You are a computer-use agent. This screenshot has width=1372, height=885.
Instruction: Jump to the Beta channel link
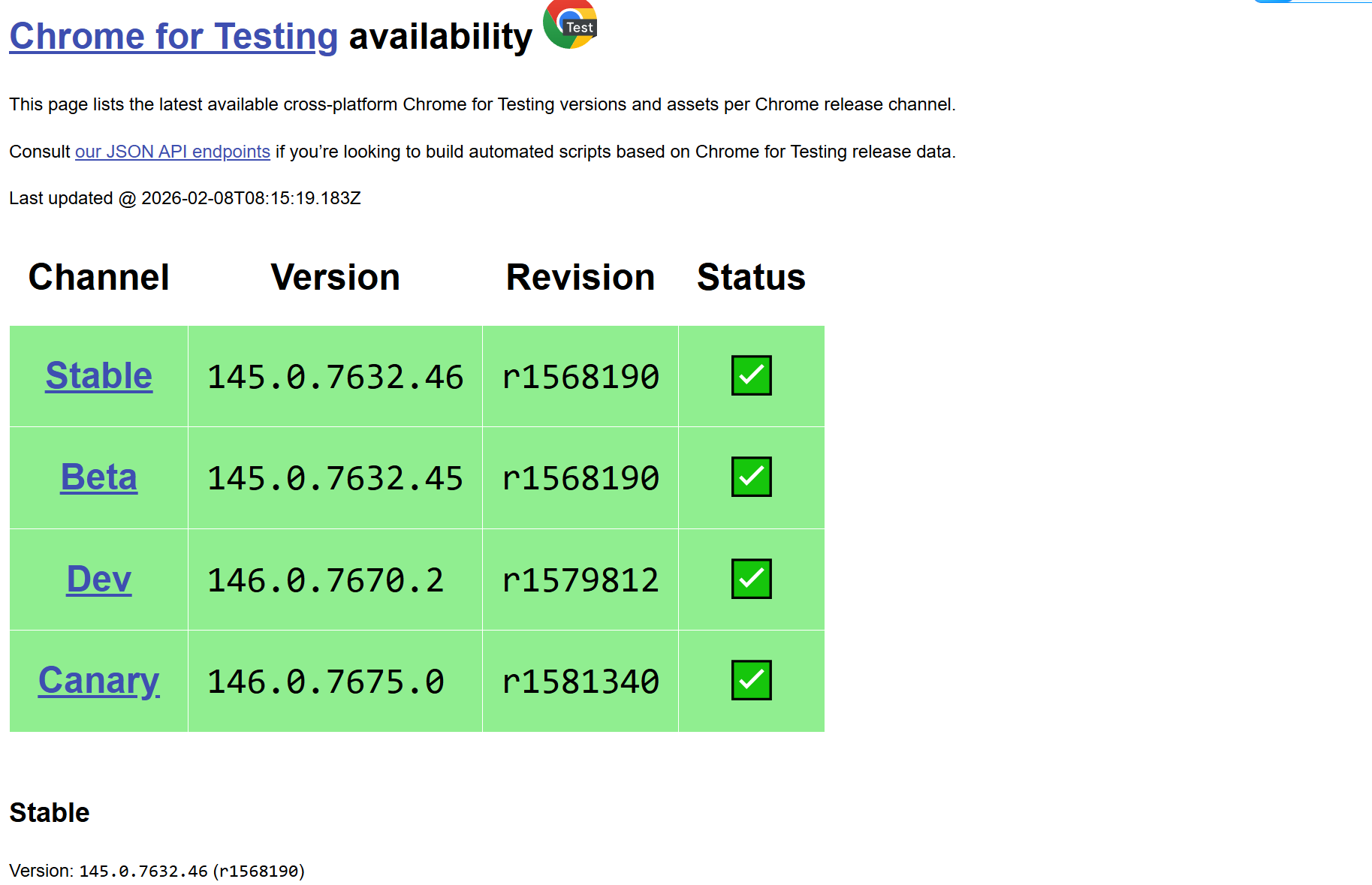coord(98,477)
